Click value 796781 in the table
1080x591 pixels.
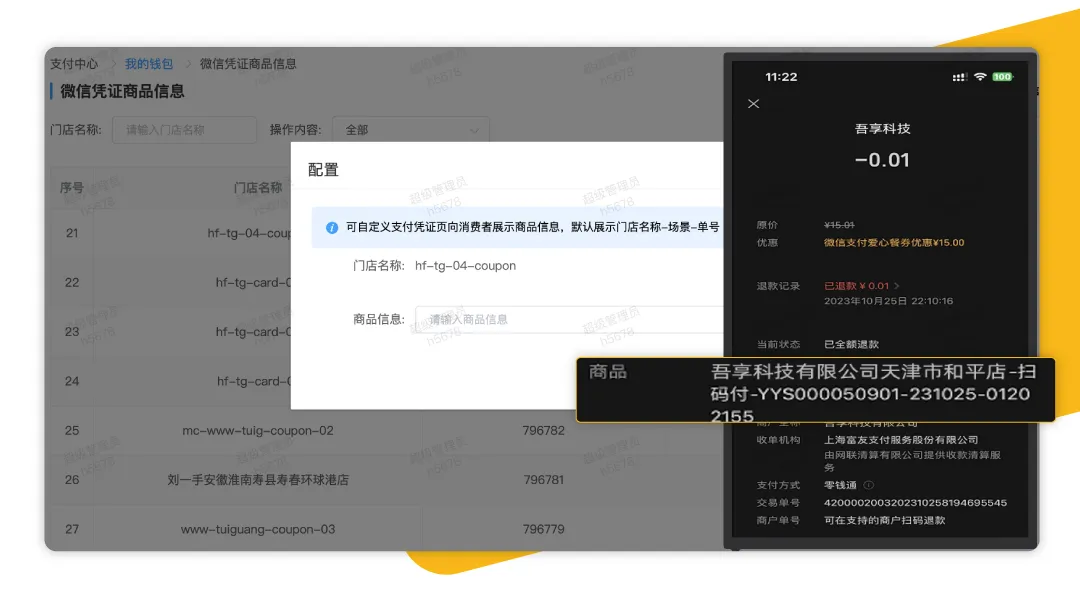tap(543, 479)
